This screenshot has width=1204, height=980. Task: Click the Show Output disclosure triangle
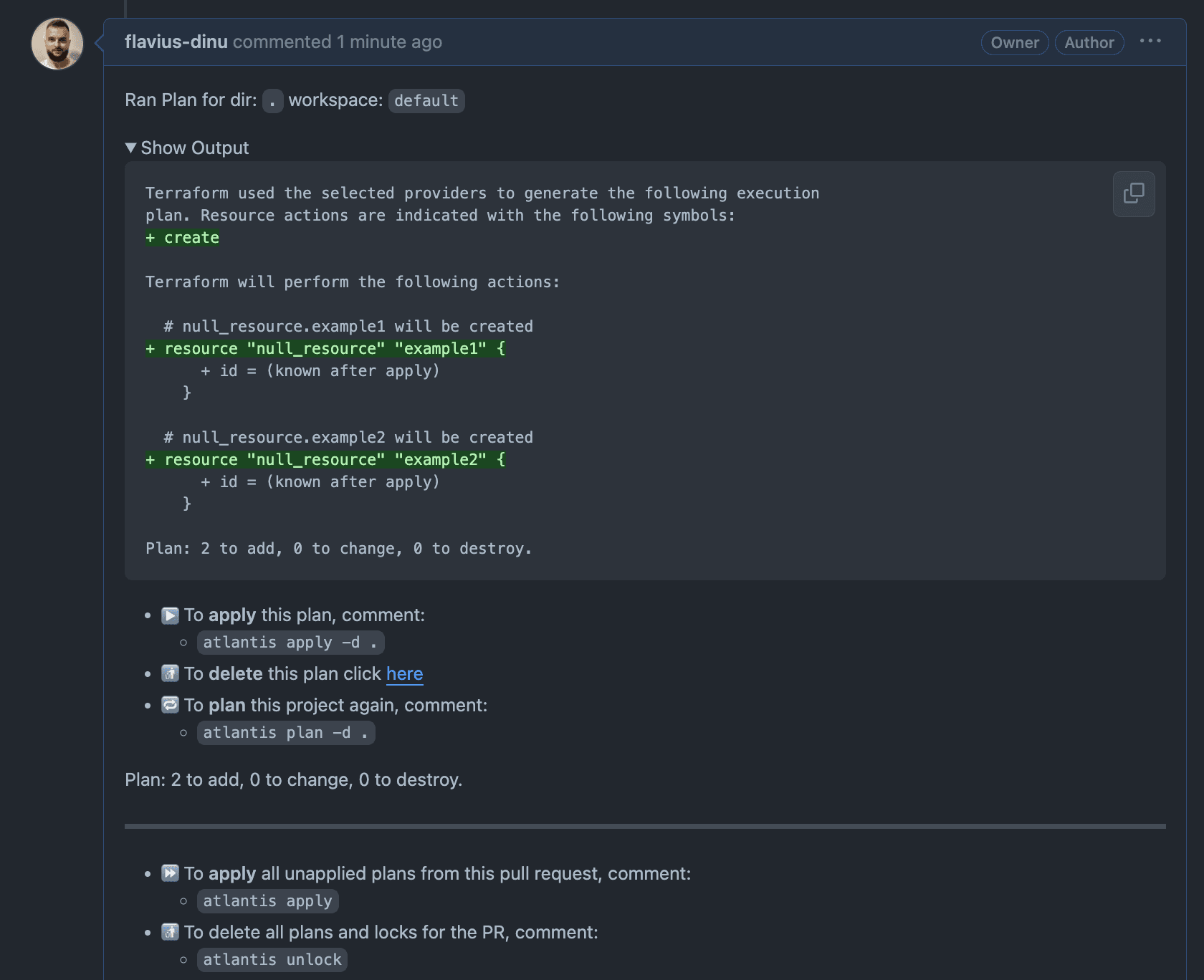(131, 148)
